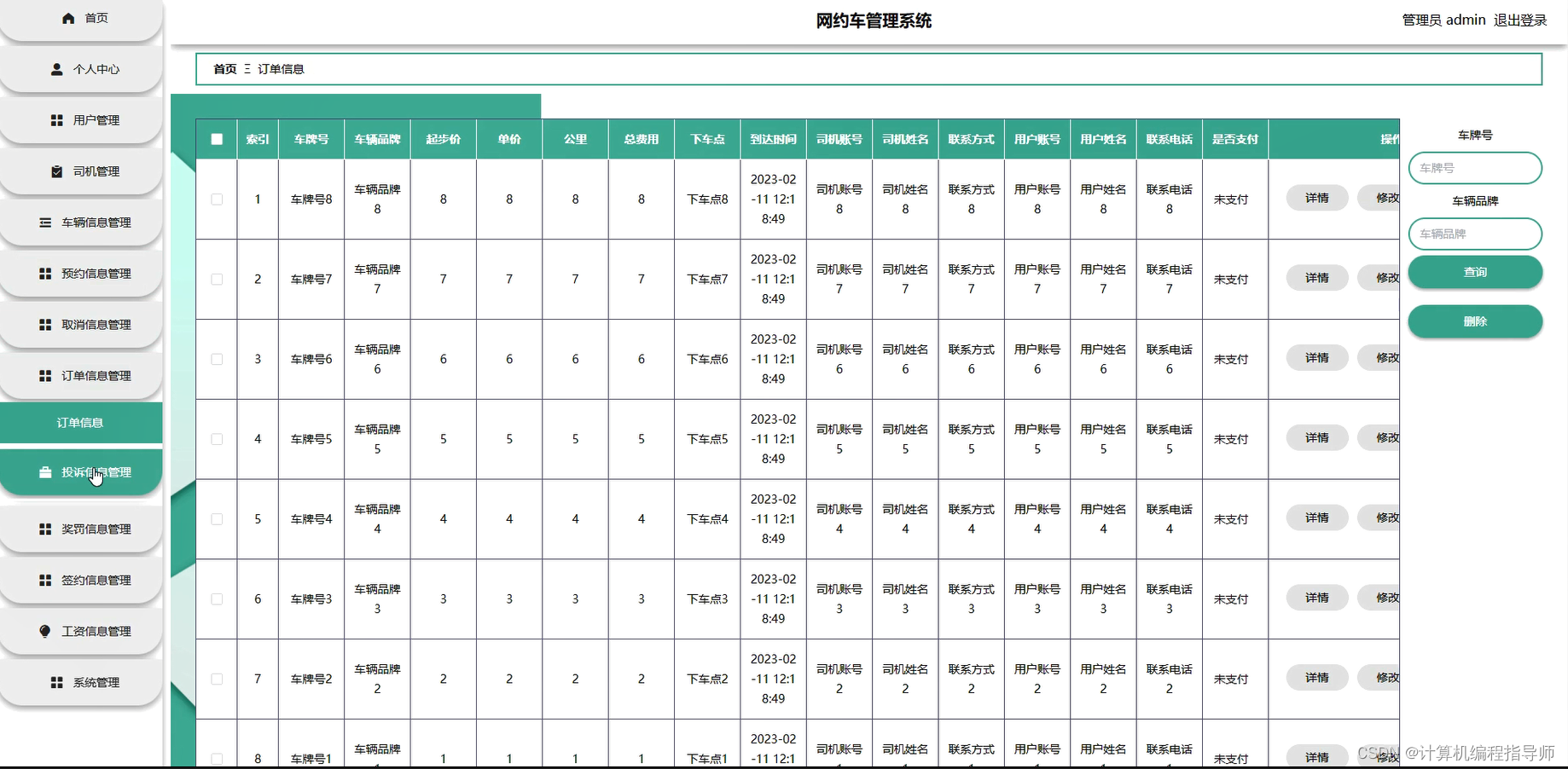Check the row checkbox for 车牌号2
The image size is (1568, 769).
point(217,679)
